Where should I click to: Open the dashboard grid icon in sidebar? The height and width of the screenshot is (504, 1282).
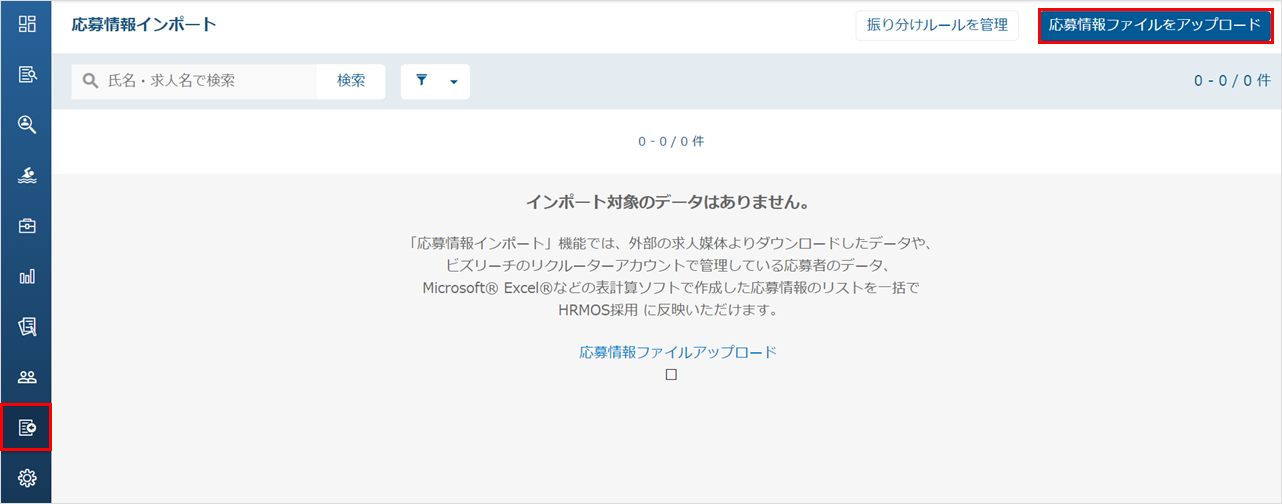(x=27, y=24)
